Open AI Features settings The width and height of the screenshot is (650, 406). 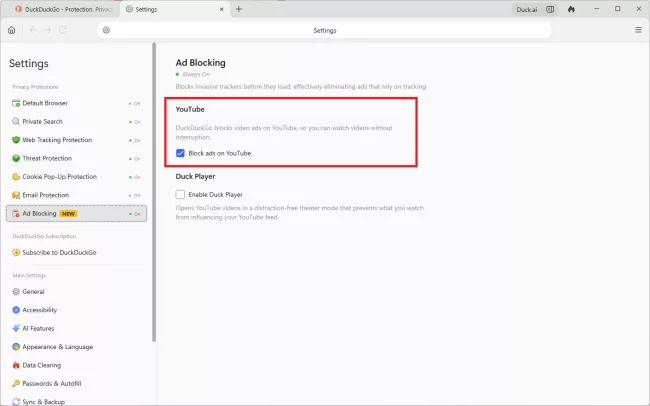[x=76, y=328]
